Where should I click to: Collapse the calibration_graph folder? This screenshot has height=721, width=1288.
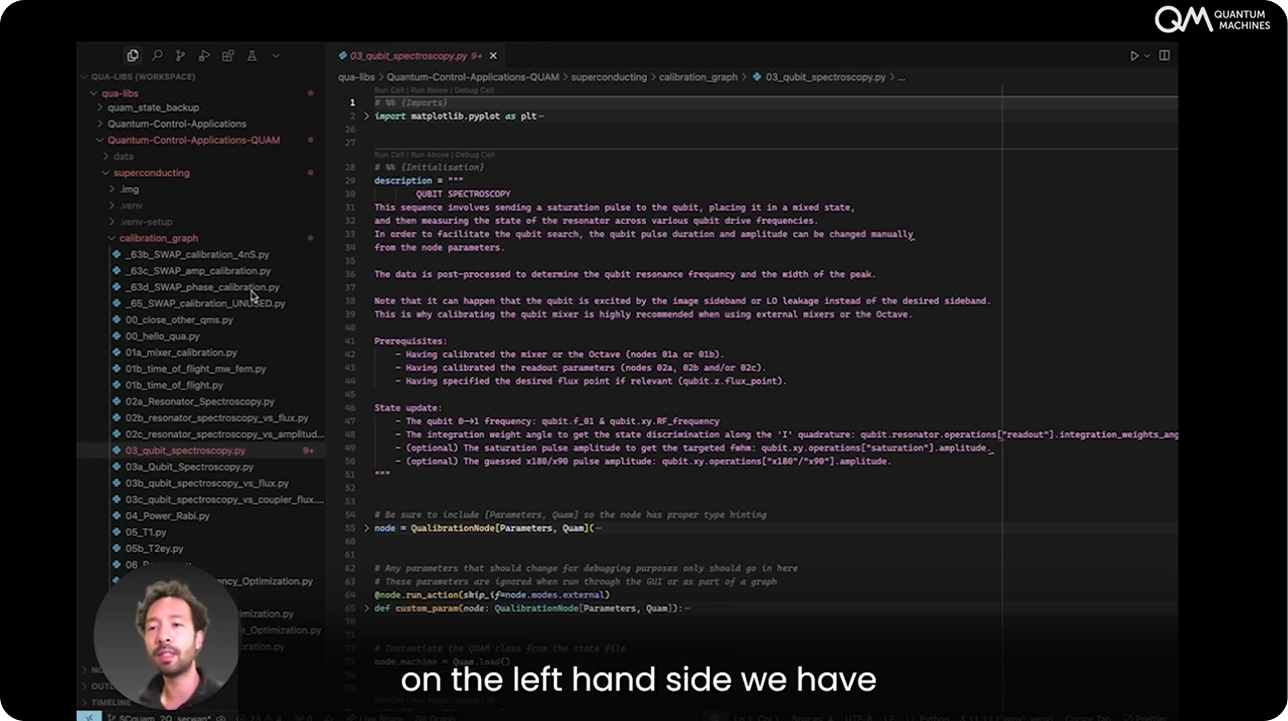click(x=158, y=238)
